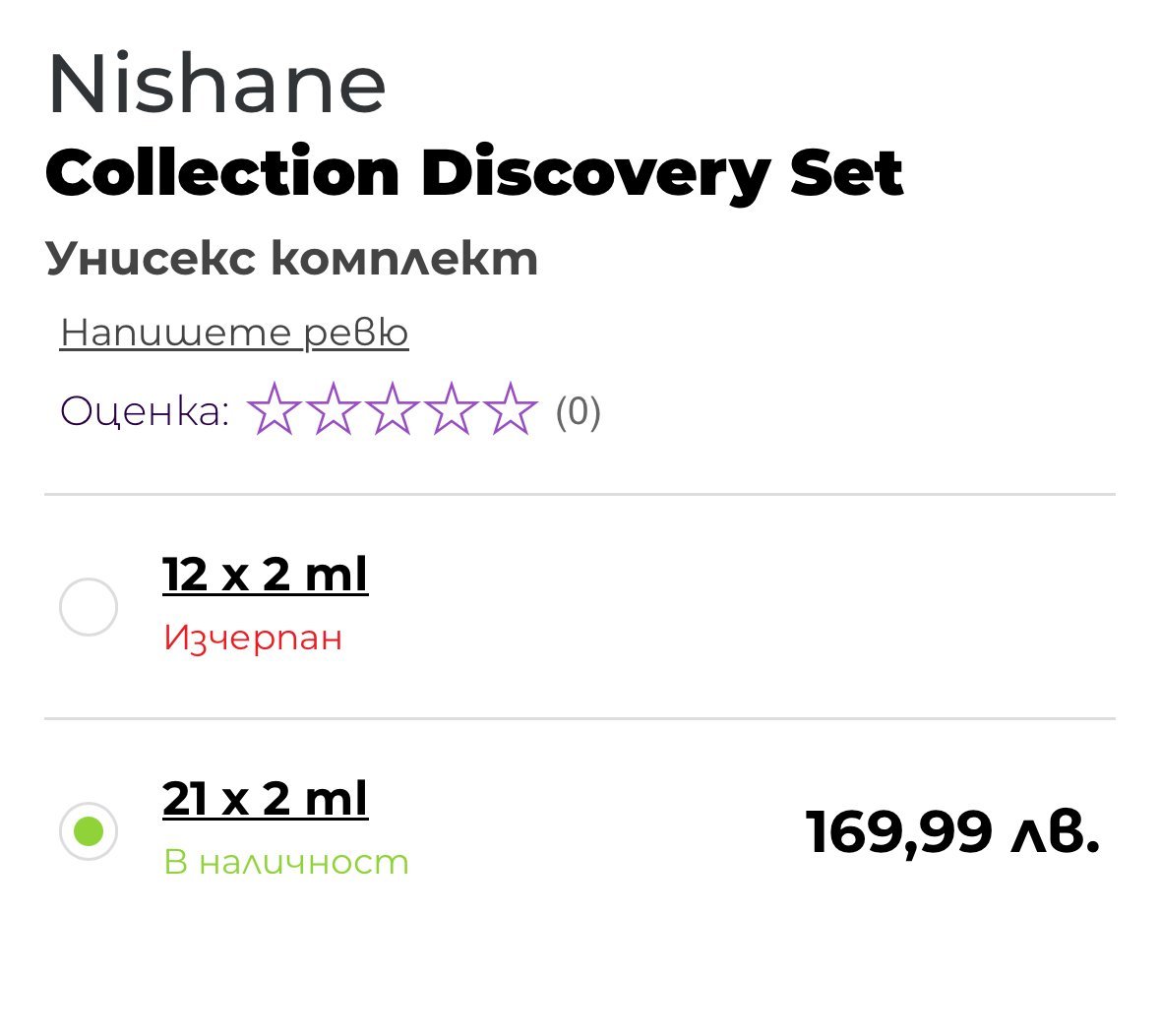This screenshot has height=1036, width=1160.
Task: Click the 'Collection Discovery Set' product title
Action: 473,174
